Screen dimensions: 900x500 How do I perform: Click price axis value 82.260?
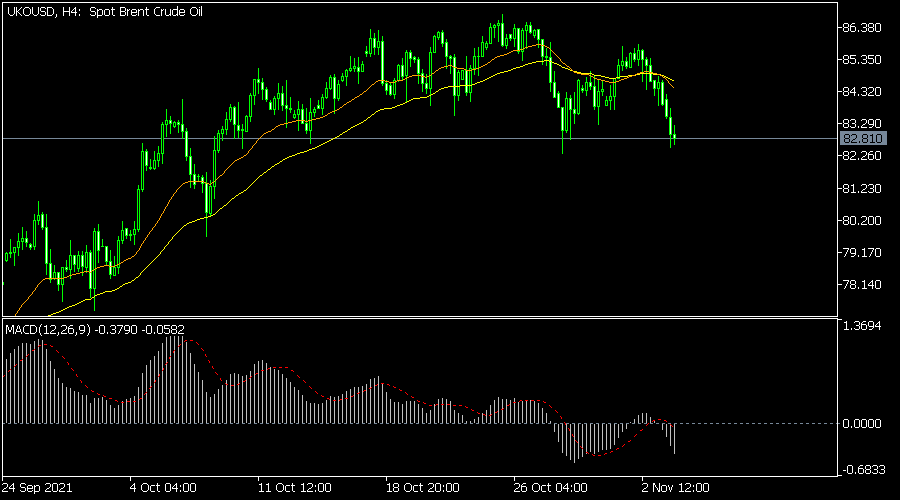(x=862, y=156)
